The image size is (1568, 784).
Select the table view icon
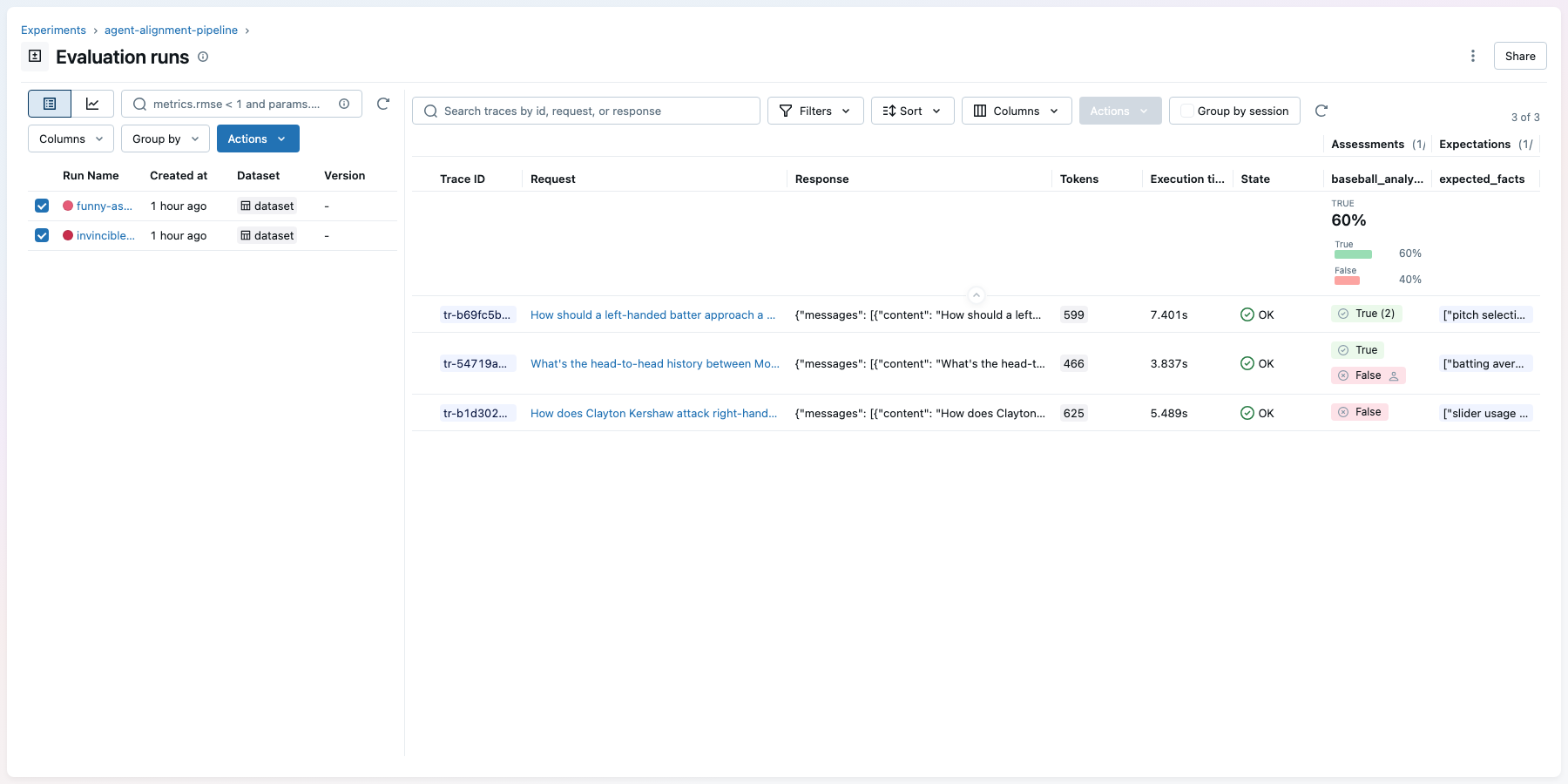point(49,103)
